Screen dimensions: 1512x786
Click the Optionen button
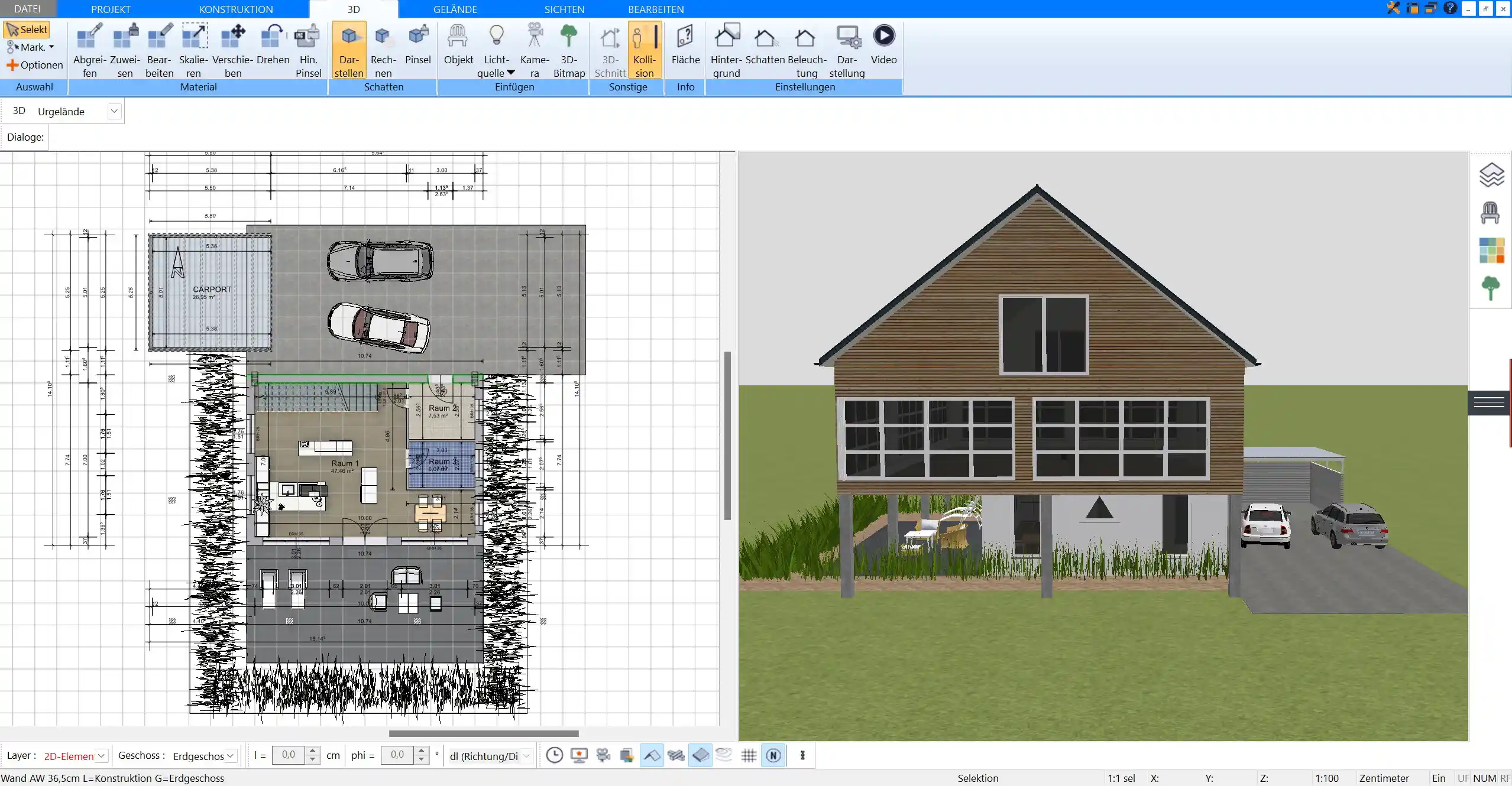tap(34, 65)
